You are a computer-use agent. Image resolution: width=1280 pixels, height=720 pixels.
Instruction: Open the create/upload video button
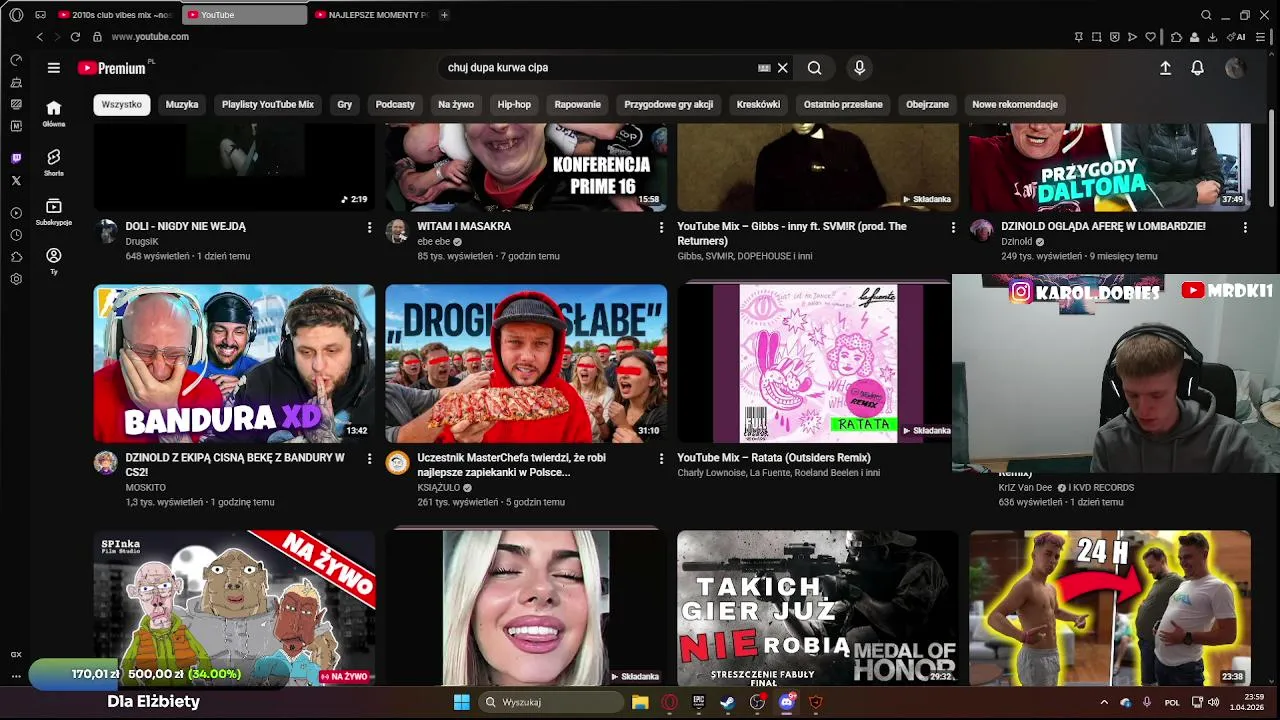1165,68
